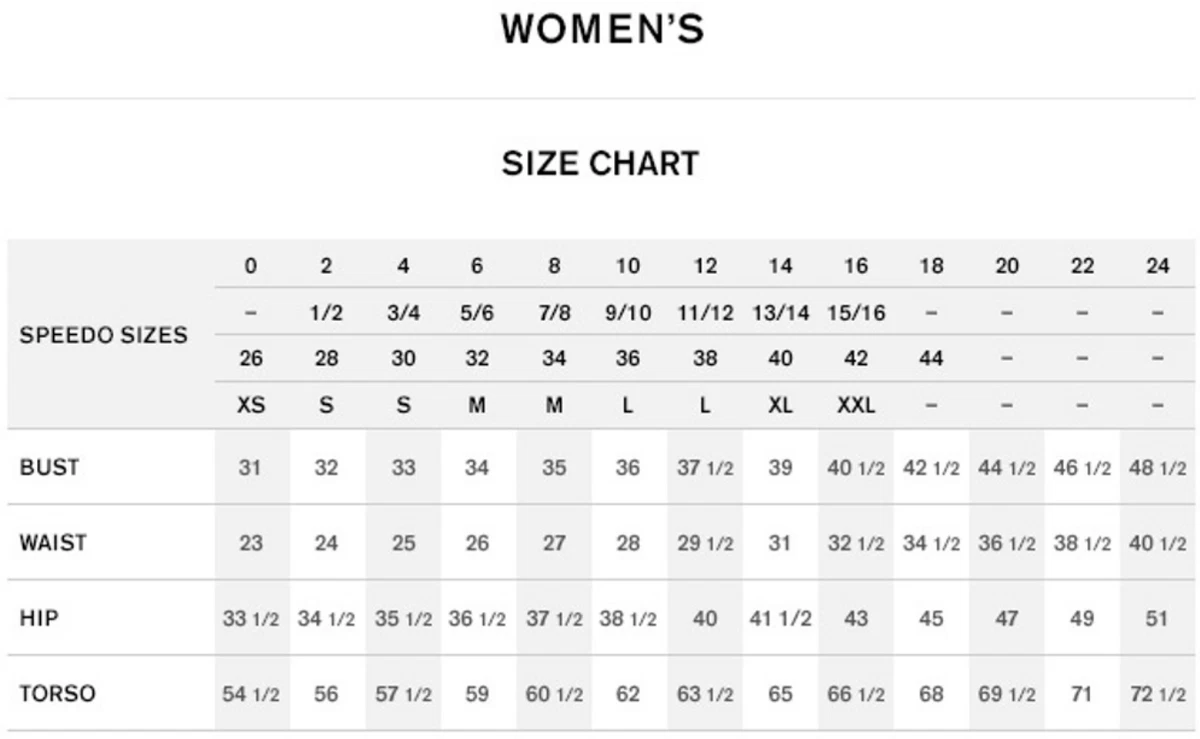Select the TORSO row label

[58, 693]
